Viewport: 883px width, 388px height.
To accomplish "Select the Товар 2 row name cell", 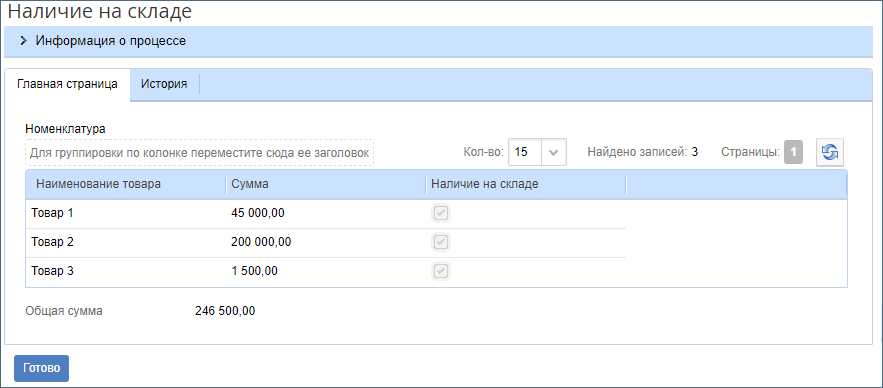I will coord(126,243).
